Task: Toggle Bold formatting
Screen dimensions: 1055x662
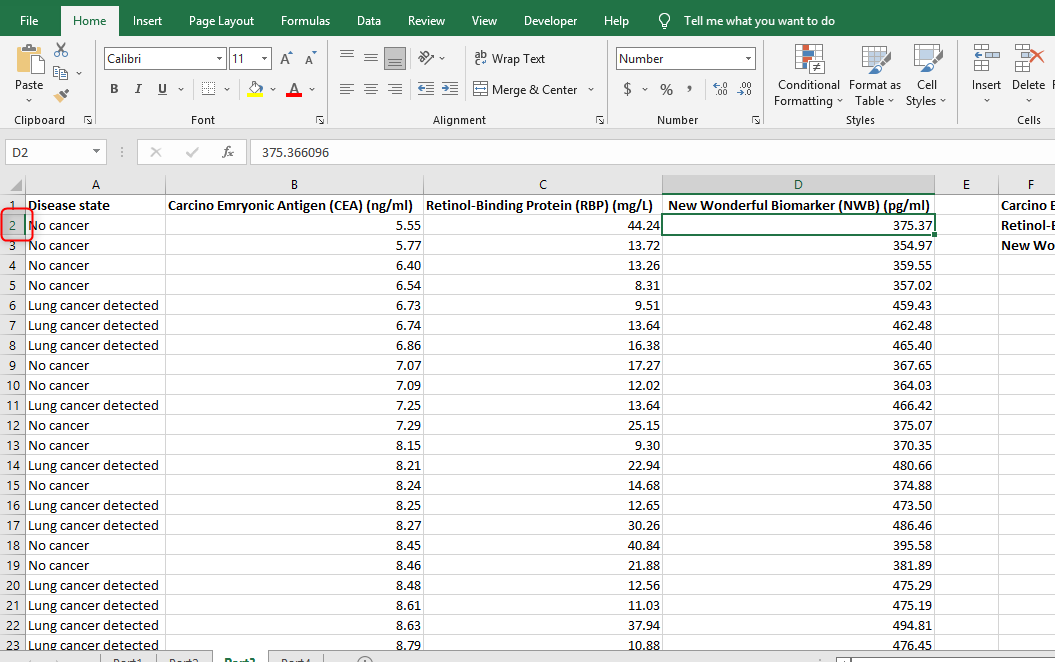Action: point(114,89)
